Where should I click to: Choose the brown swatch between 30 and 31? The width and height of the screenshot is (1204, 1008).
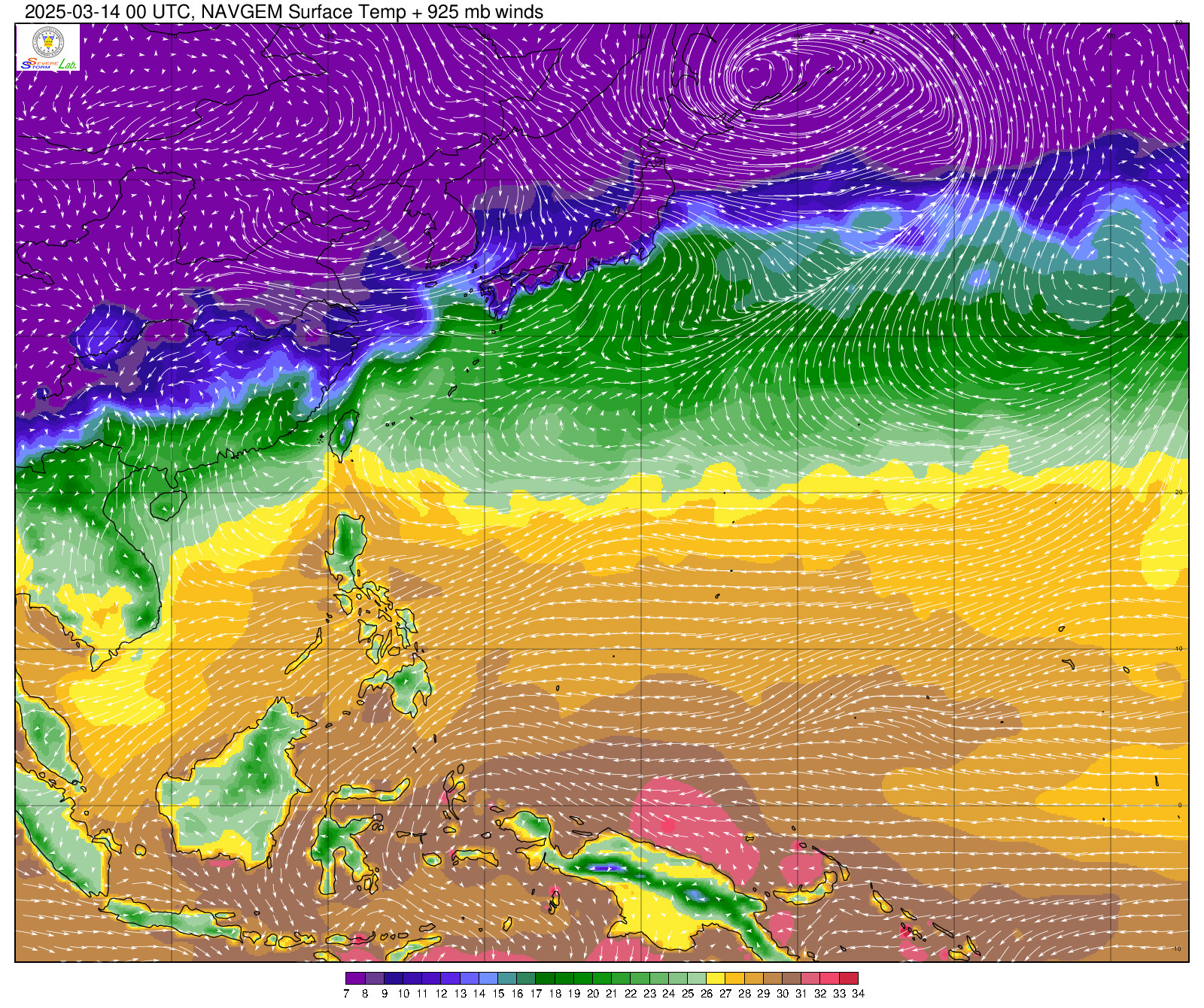click(792, 978)
